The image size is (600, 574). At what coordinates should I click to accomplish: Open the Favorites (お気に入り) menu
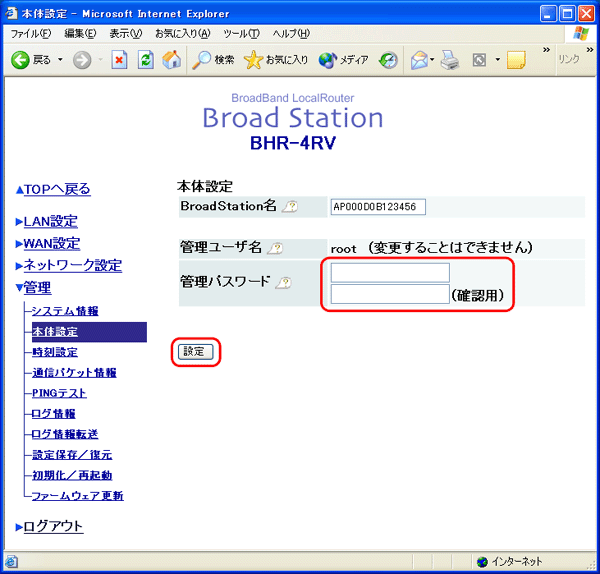pyautogui.click(x=183, y=34)
